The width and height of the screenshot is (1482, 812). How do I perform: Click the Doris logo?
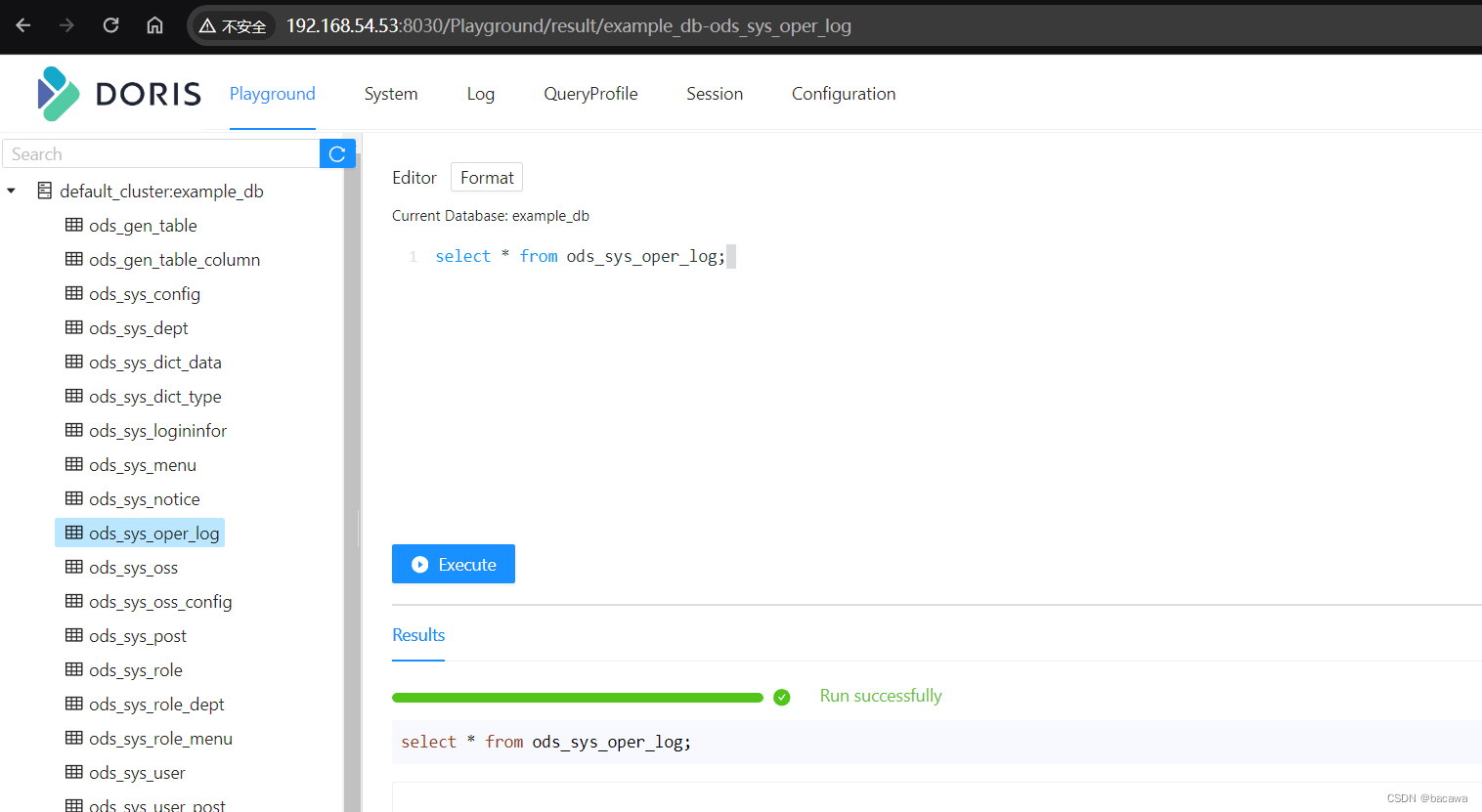[x=118, y=94]
